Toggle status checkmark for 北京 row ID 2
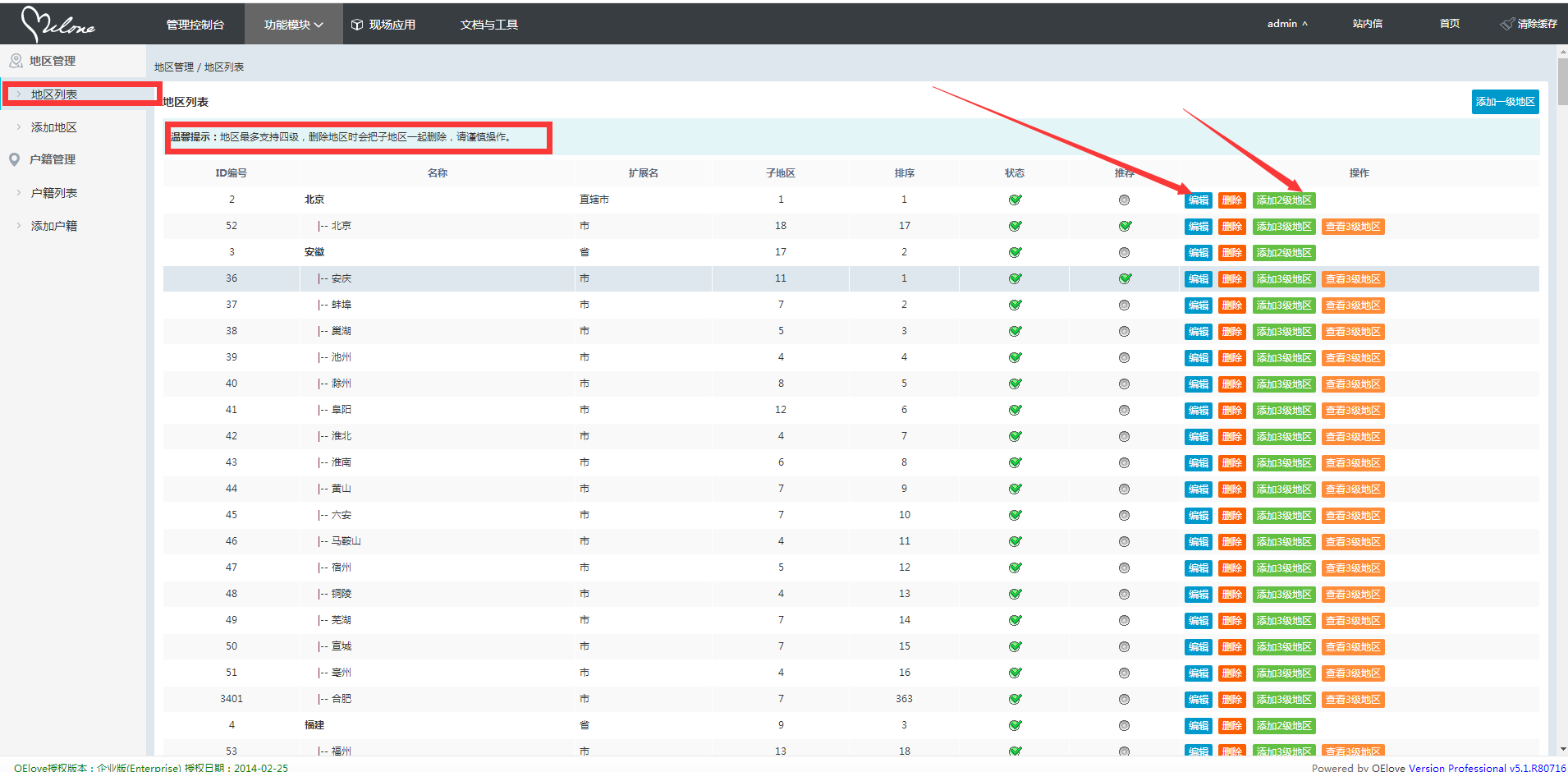Screen dimensions: 1568x772 pos(1016,200)
